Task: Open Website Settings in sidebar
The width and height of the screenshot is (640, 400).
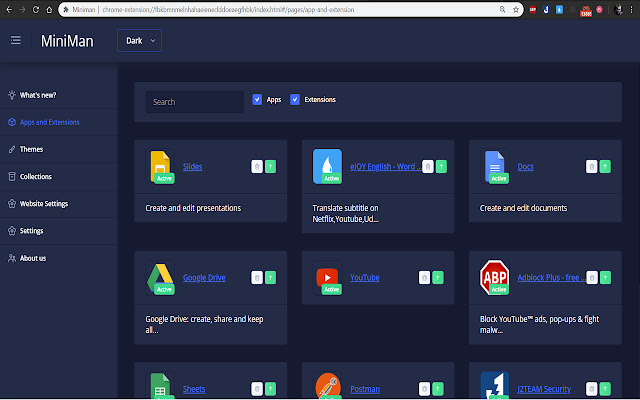Action: click(x=44, y=203)
